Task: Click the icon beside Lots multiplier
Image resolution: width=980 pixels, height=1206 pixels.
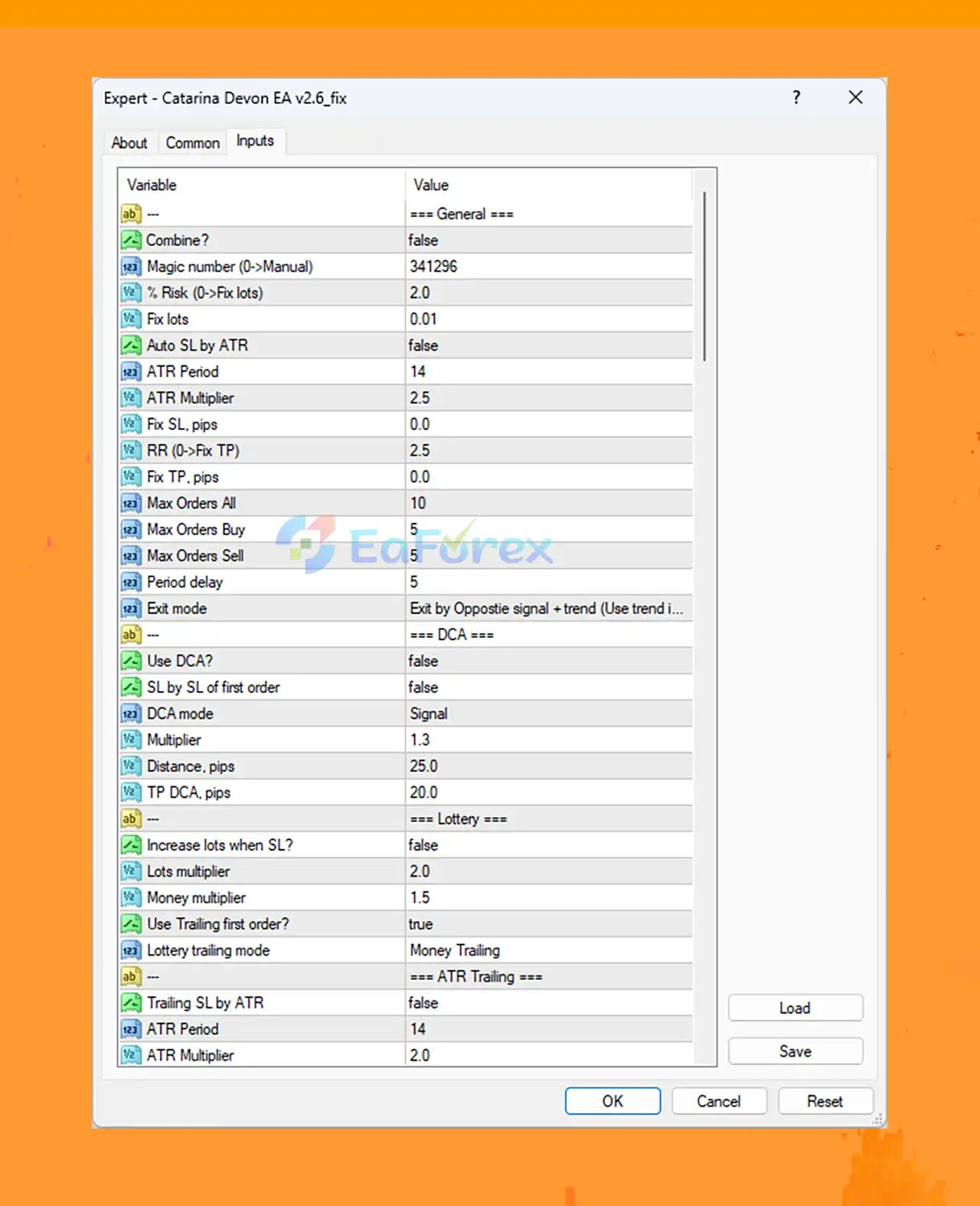Action: [x=131, y=871]
